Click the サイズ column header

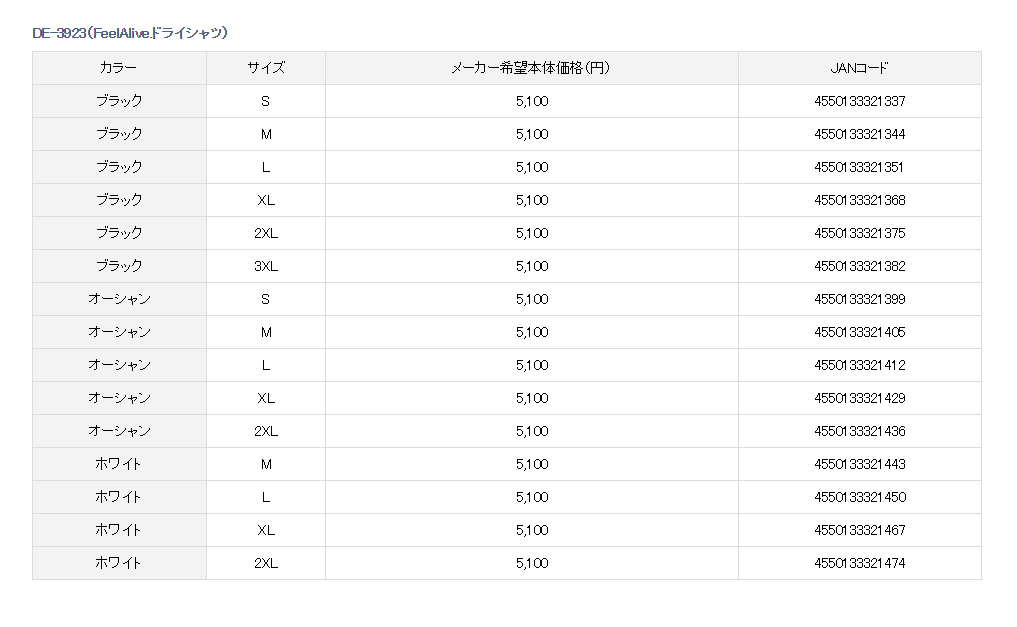coord(265,68)
